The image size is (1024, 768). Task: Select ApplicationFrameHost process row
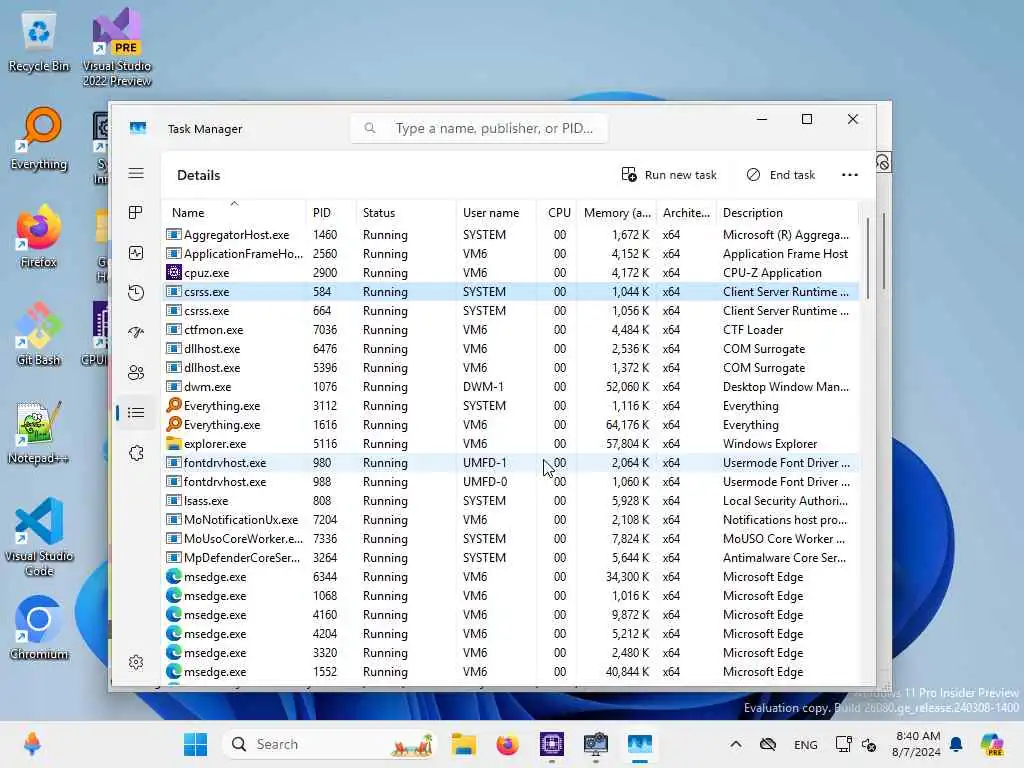510,253
